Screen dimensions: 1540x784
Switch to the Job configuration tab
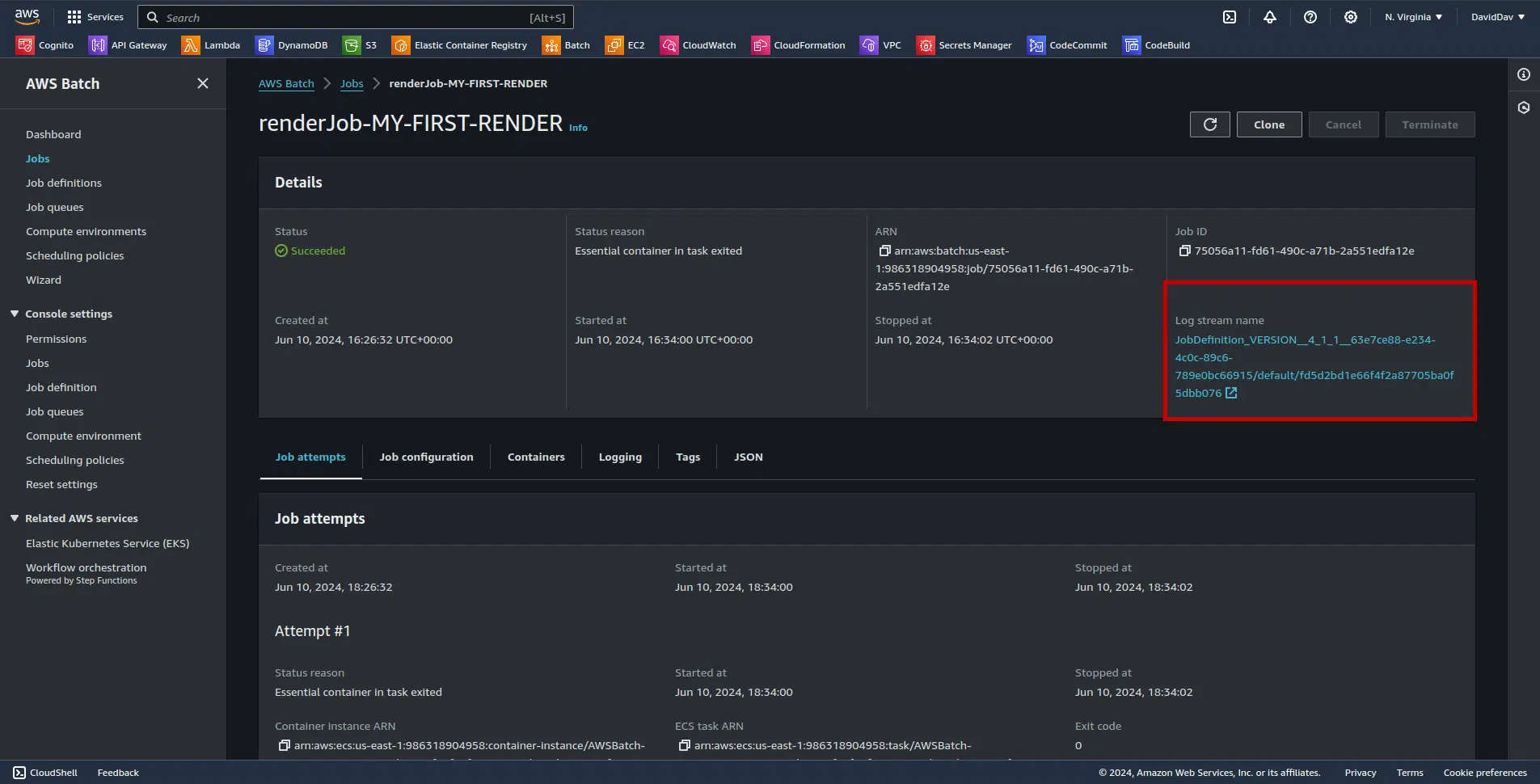[426, 457]
